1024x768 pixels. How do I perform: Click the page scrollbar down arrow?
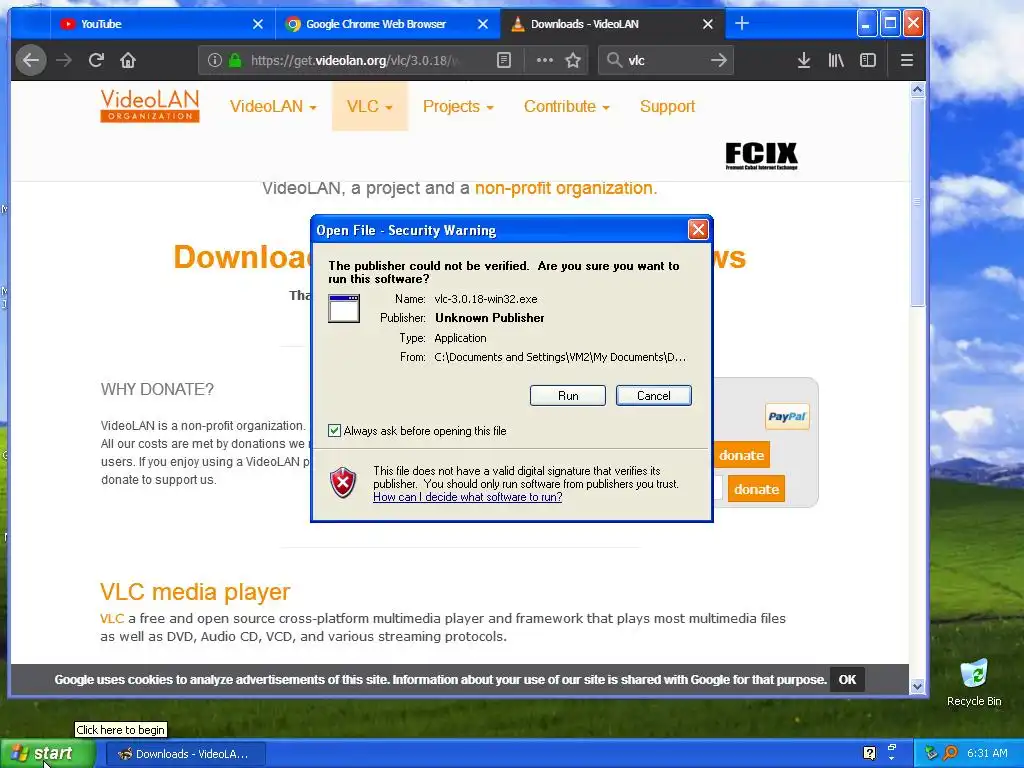tap(918, 686)
